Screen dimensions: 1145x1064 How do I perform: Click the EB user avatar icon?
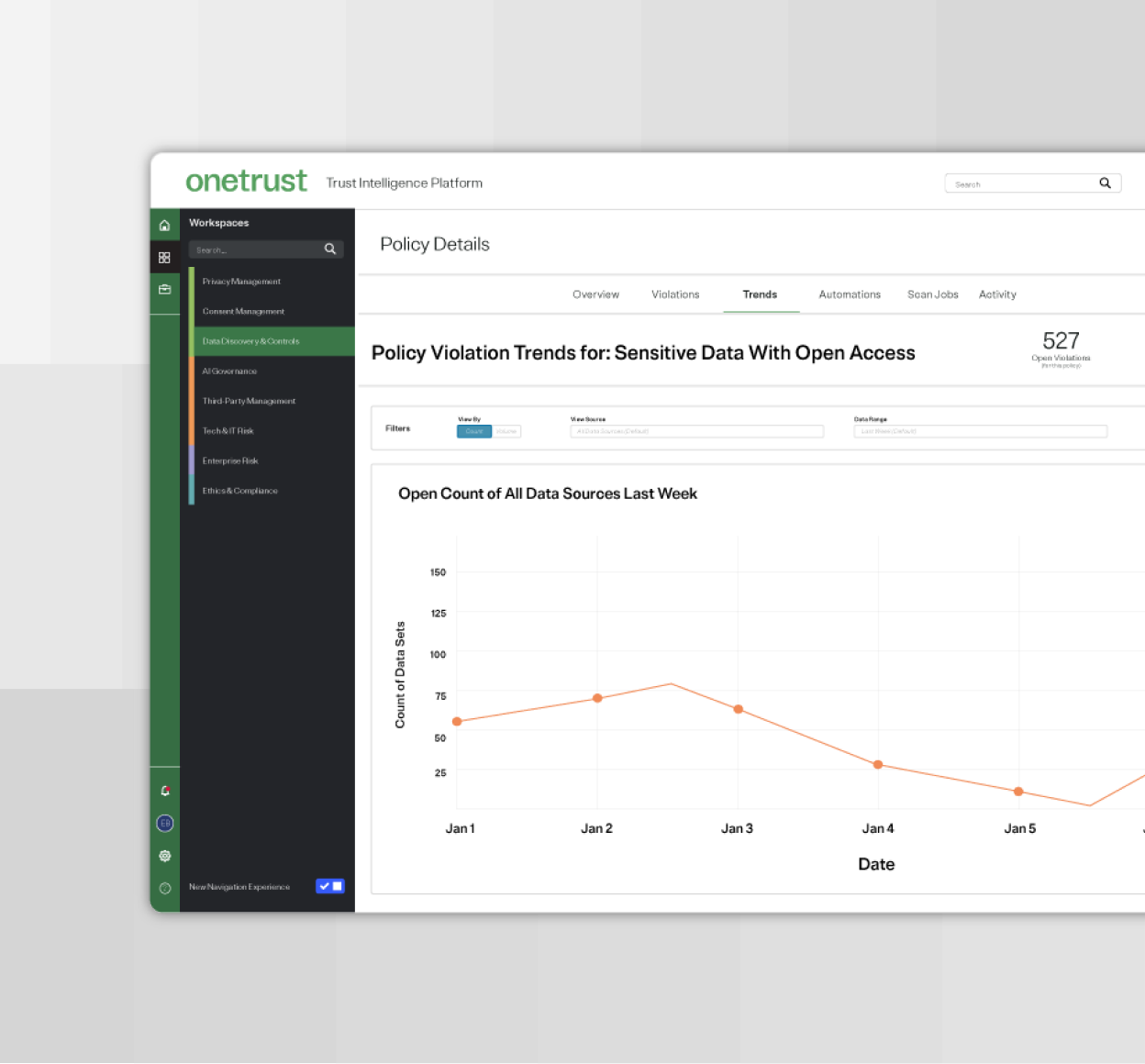[x=164, y=823]
